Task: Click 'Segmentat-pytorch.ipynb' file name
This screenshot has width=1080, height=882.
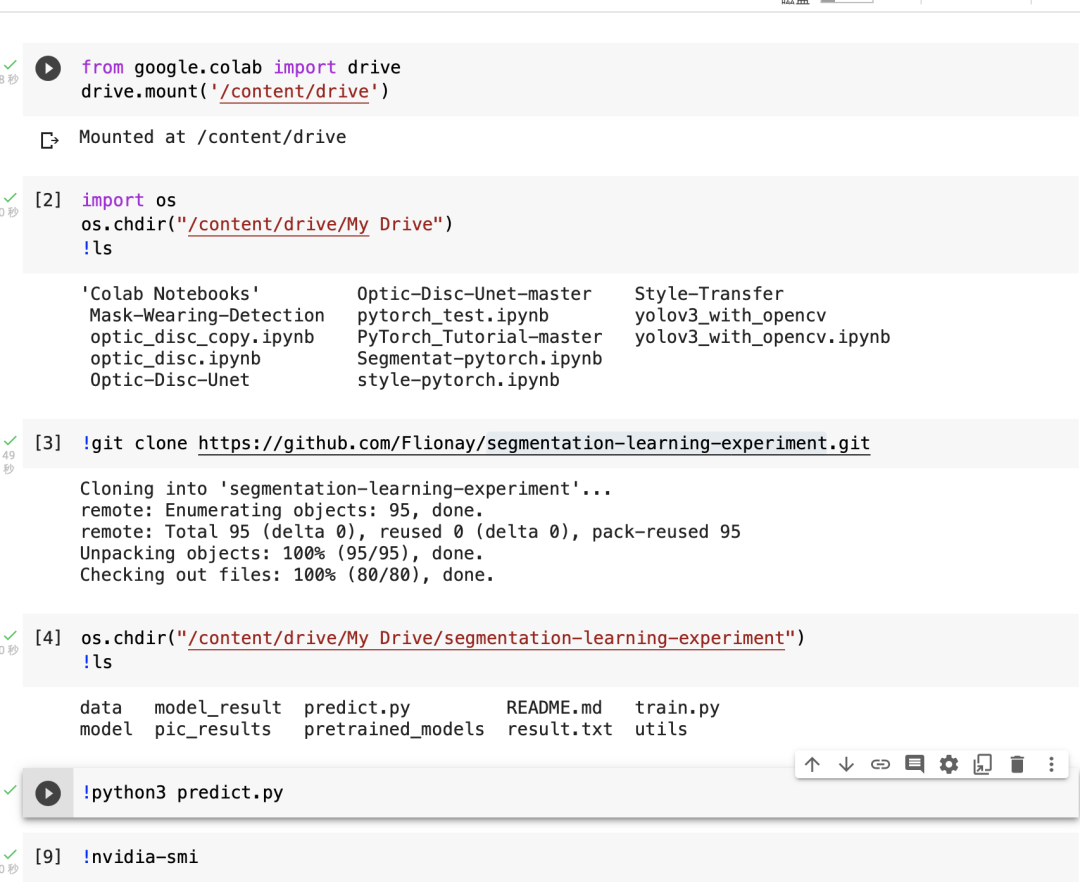Action: point(479,359)
